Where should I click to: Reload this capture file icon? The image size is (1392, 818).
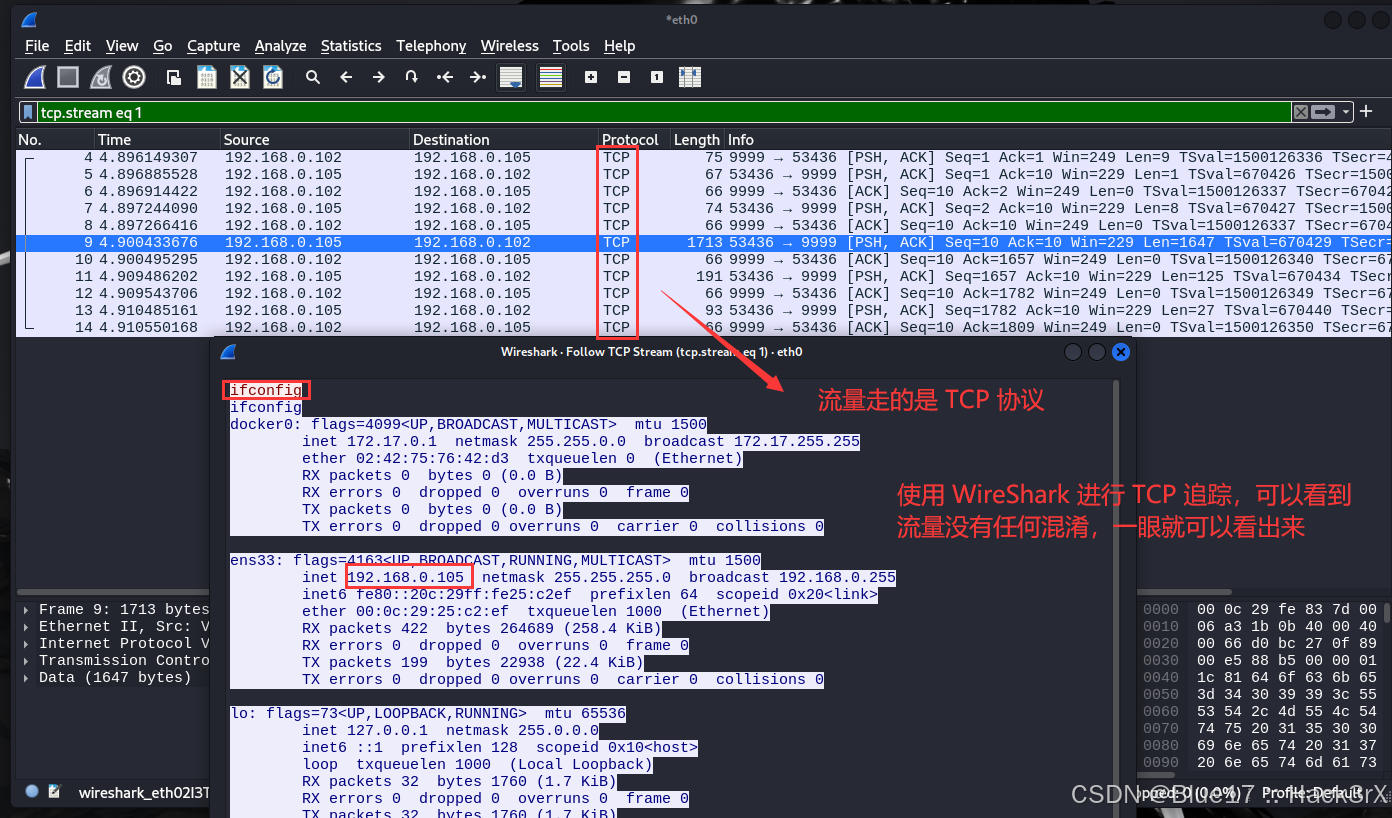point(272,77)
